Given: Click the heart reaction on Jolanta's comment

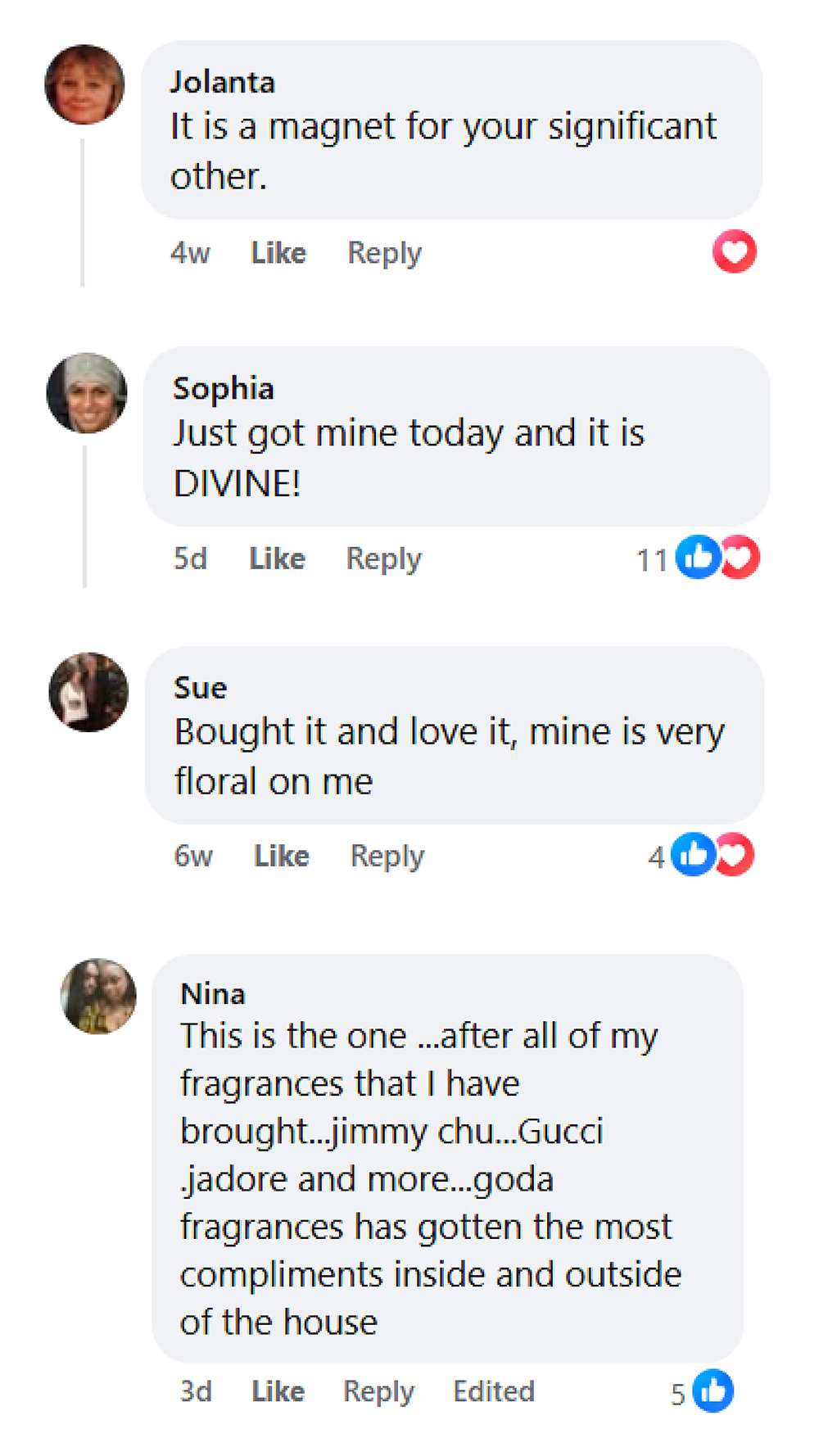Looking at the screenshot, I should (734, 251).
